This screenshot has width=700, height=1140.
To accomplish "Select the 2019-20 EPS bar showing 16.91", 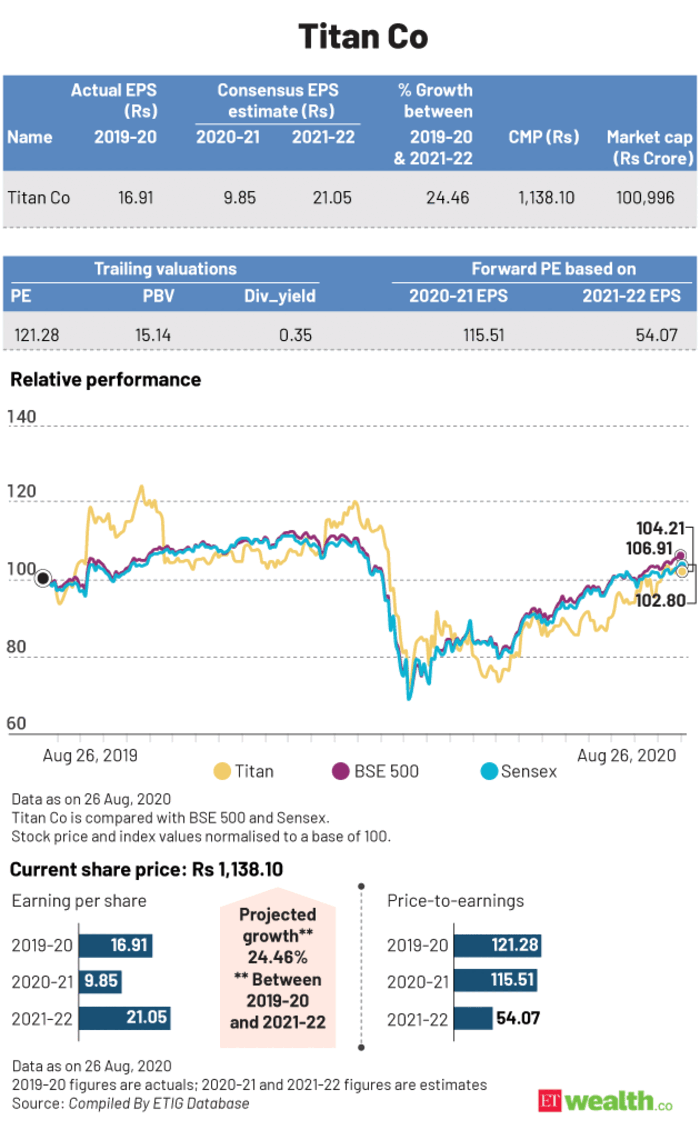I will point(116,946).
